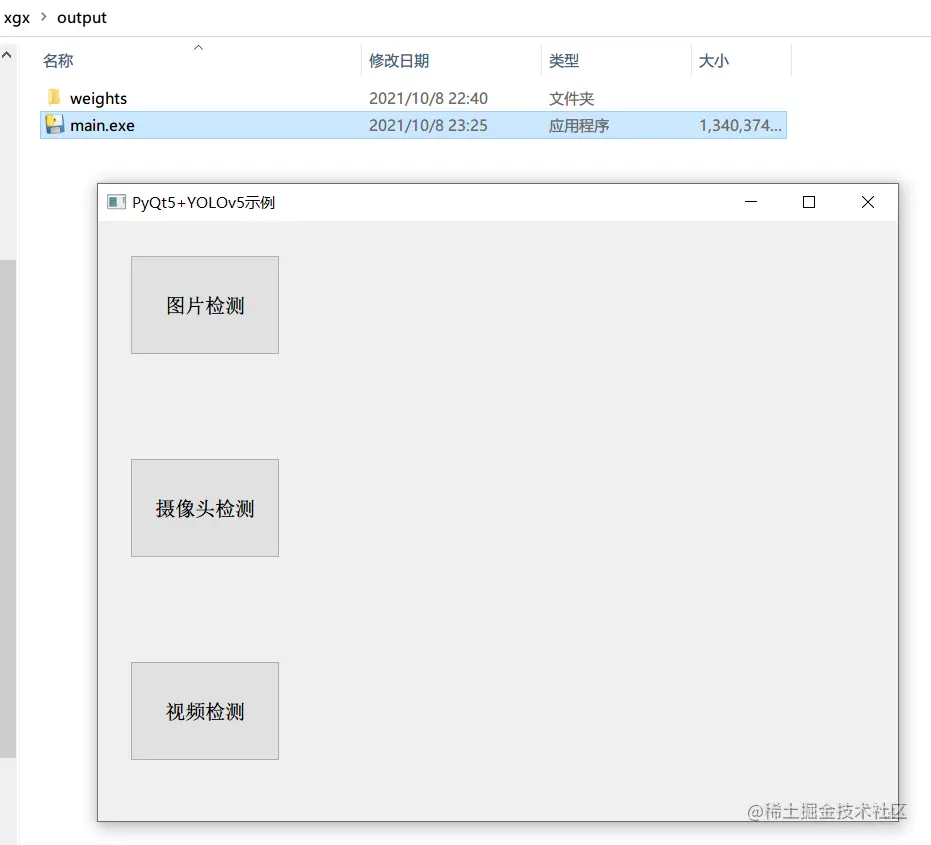This screenshot has width=931, height=845.
Task: Select the main.exe application icon
Action: 55,125
